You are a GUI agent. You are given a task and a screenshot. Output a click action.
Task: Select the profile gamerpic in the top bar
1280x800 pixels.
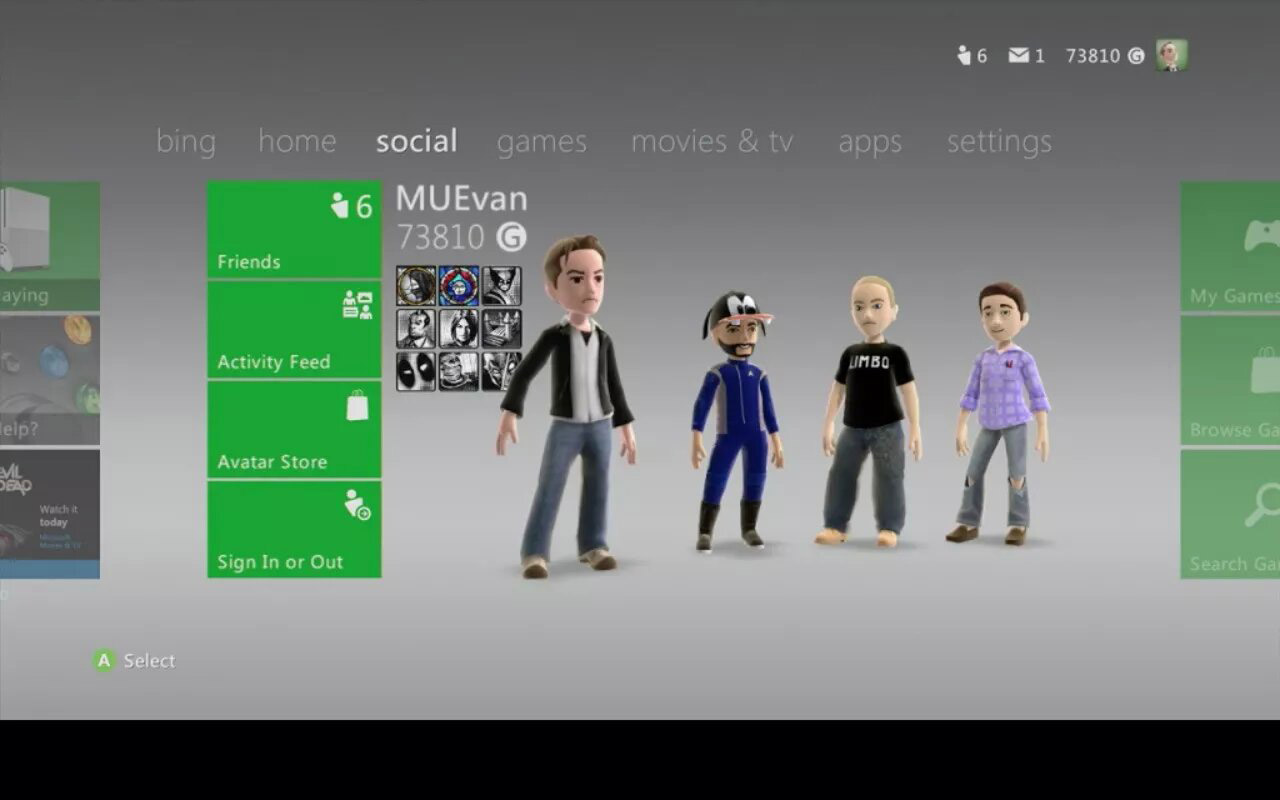coord(1172,55)
